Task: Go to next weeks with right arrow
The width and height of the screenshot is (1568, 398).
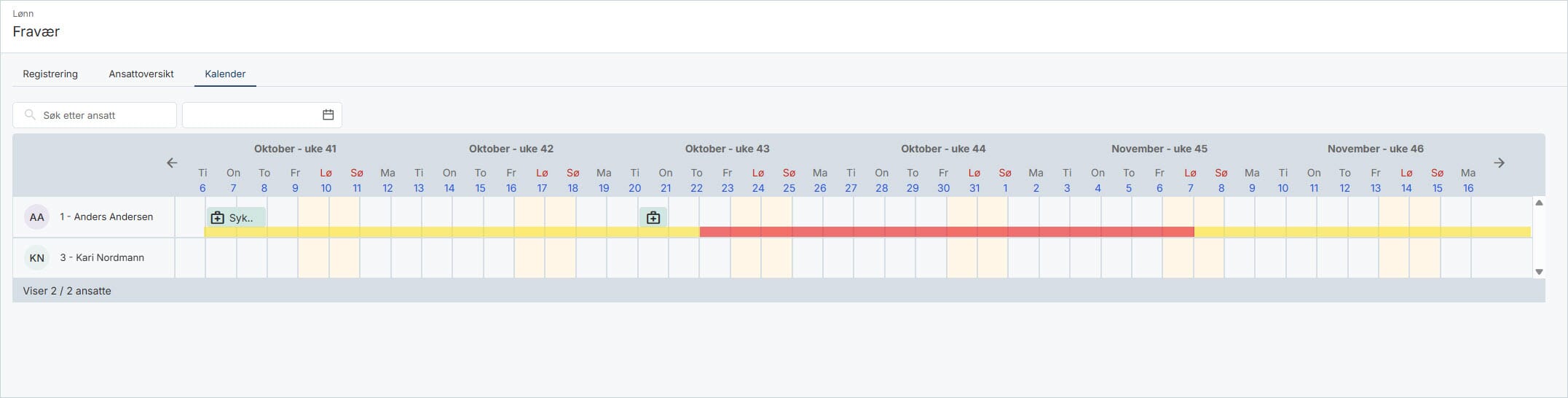Action: click(1499, 163)
